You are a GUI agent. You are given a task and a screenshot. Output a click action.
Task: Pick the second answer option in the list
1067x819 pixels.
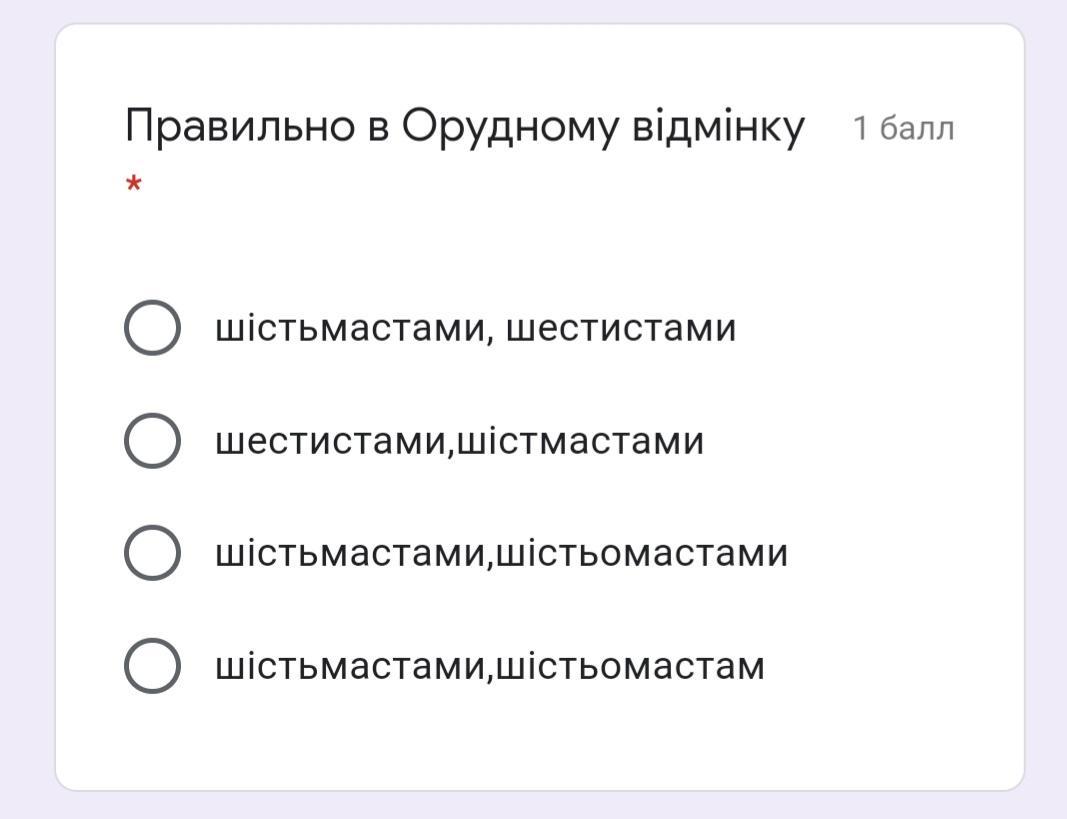pos(152,441)
